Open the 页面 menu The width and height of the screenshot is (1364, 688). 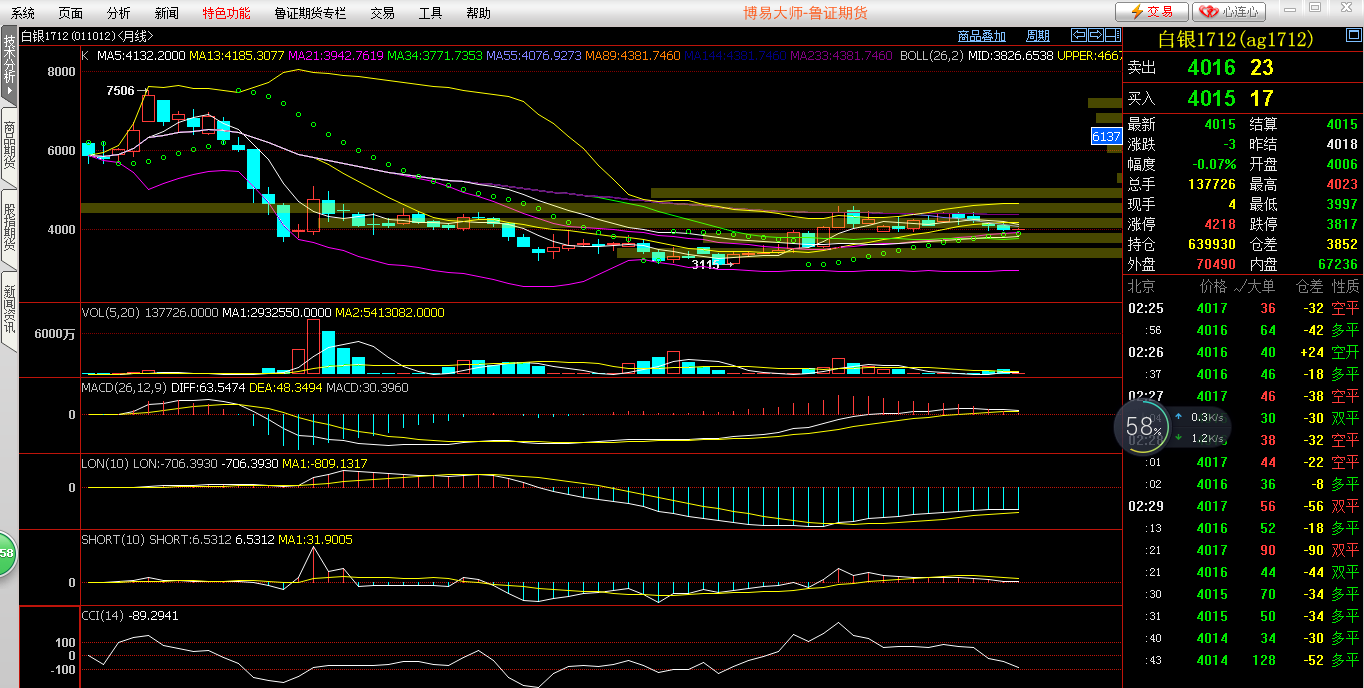(x=71, y=13)
